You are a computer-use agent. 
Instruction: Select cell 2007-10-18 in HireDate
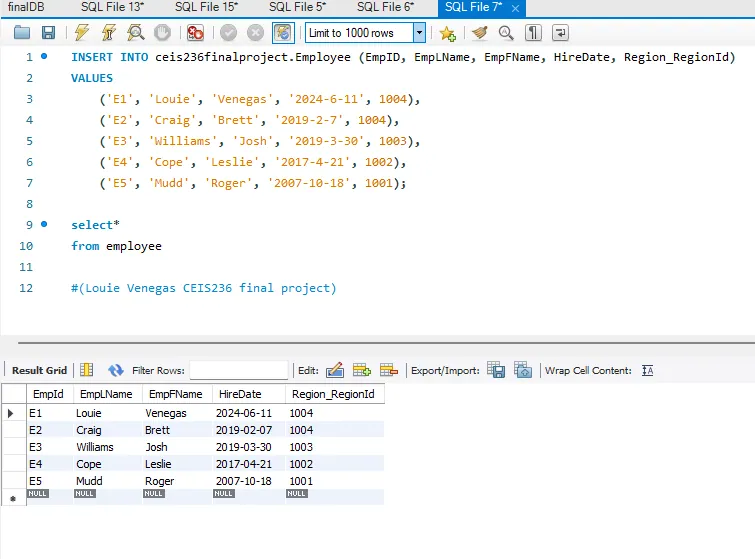248,481
